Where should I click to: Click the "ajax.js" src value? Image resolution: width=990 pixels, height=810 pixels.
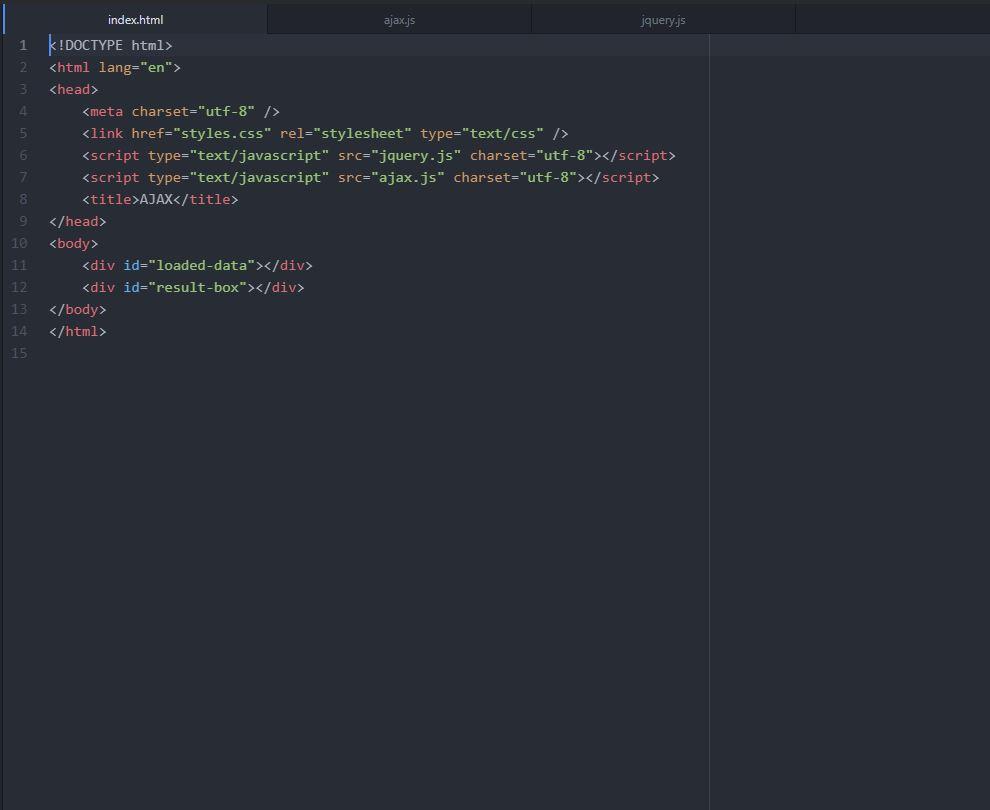click(407, 177)
